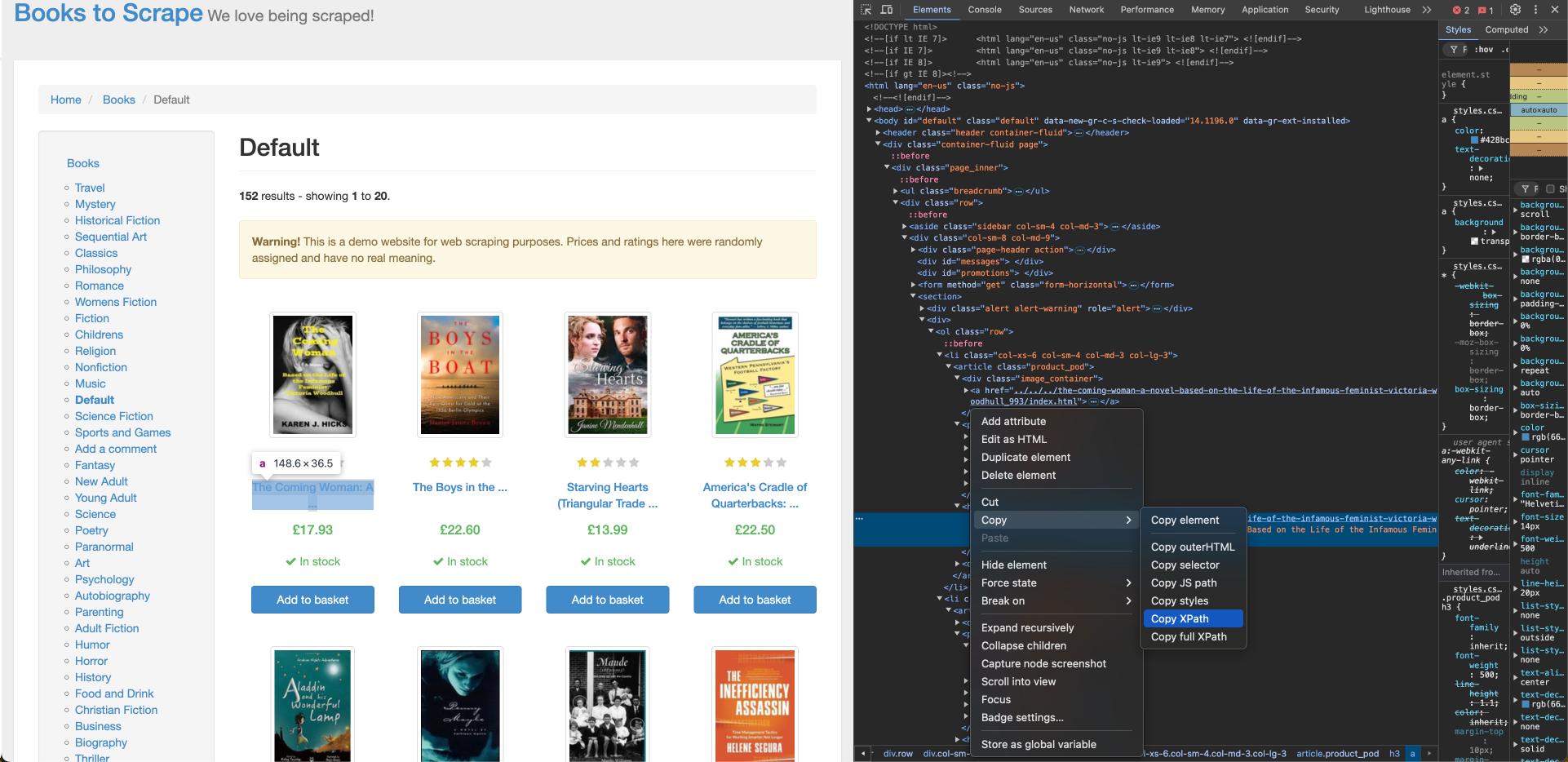
Task: Open the more tabs chevron next to Lighthouse
Action: [x=1424, y=10]
